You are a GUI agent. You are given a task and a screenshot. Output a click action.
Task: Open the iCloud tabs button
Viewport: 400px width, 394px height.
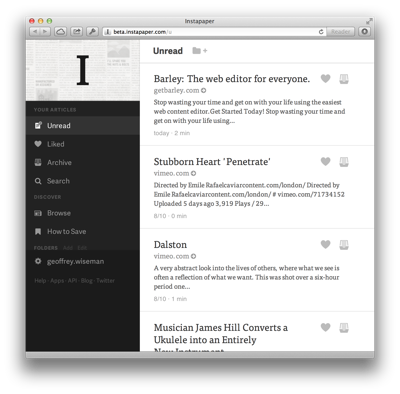[60, 32]
